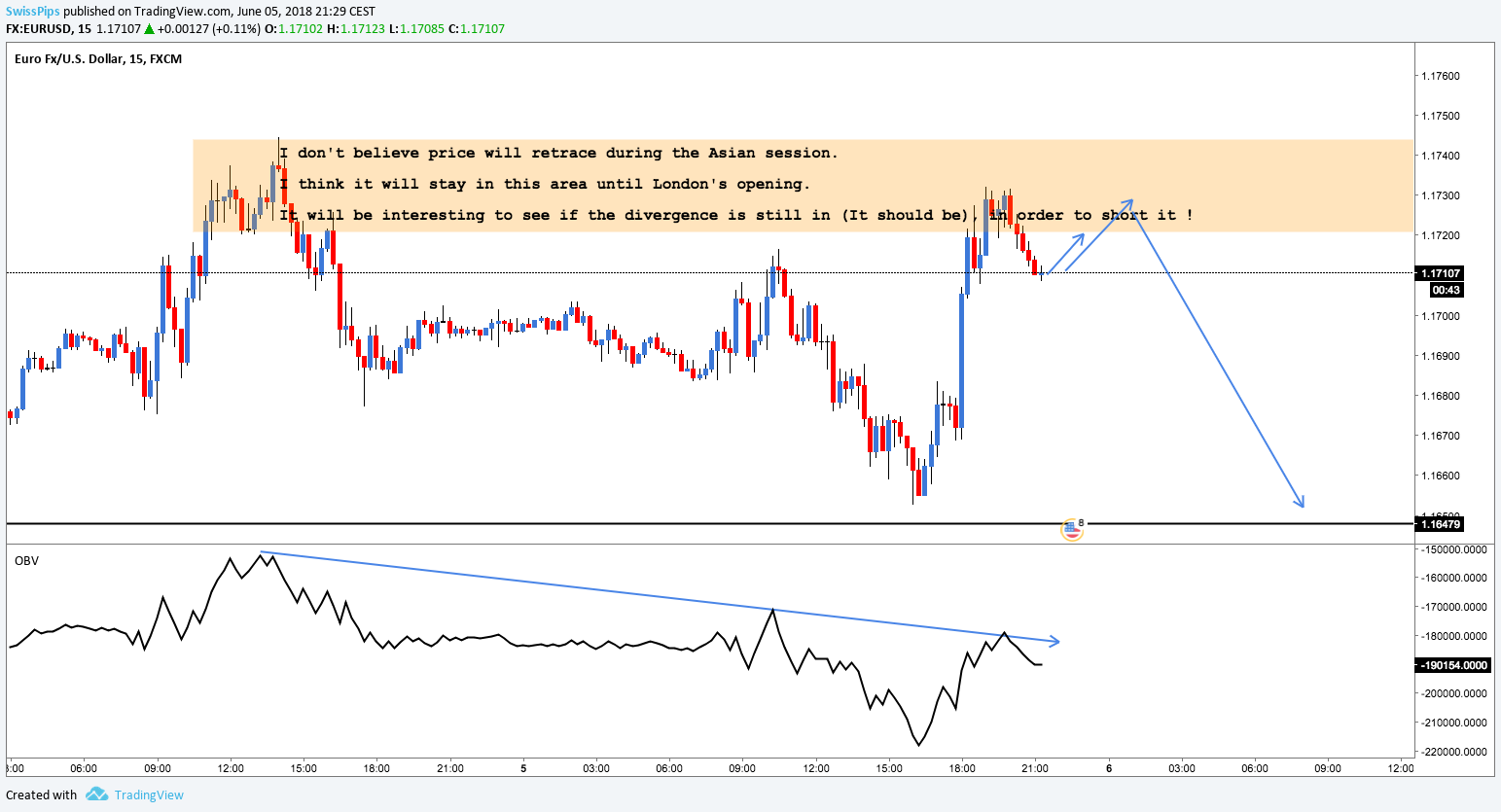Select the 1.16479 horizontal line price label
1501x812 pixels.
coord(1441,524)
